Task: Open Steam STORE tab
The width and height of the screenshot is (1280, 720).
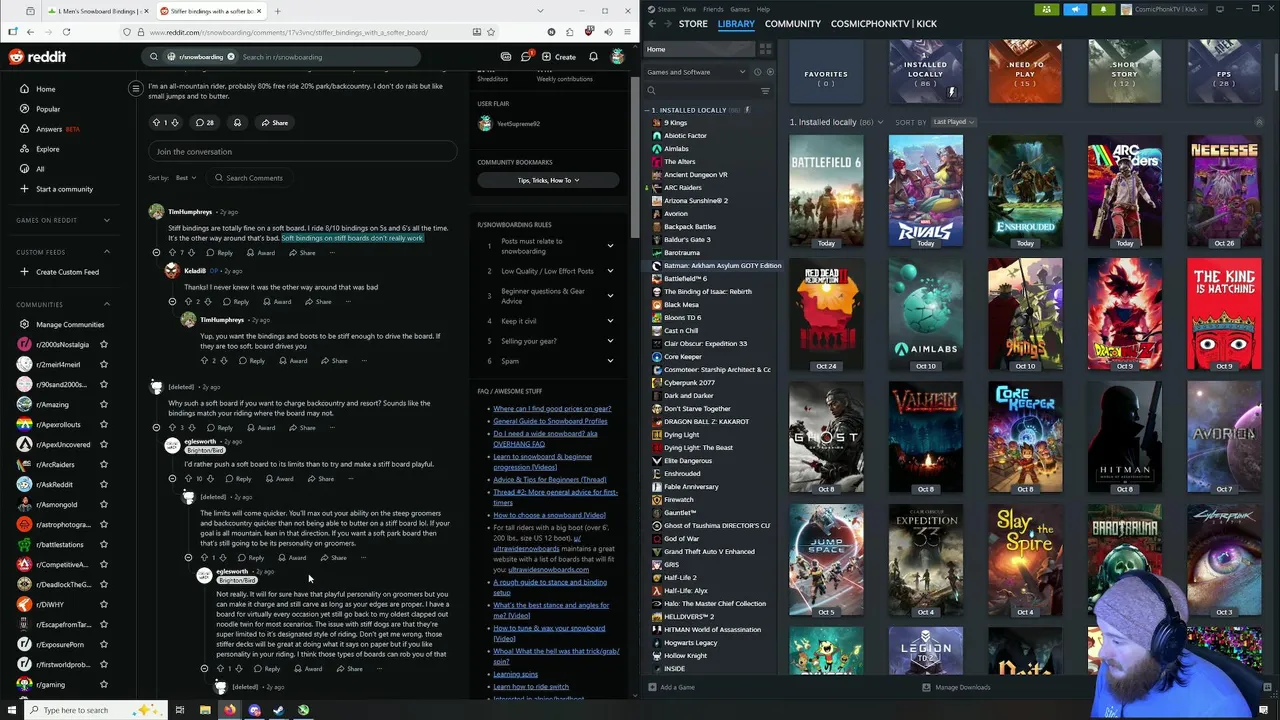Action: click(x=693, y=23)
